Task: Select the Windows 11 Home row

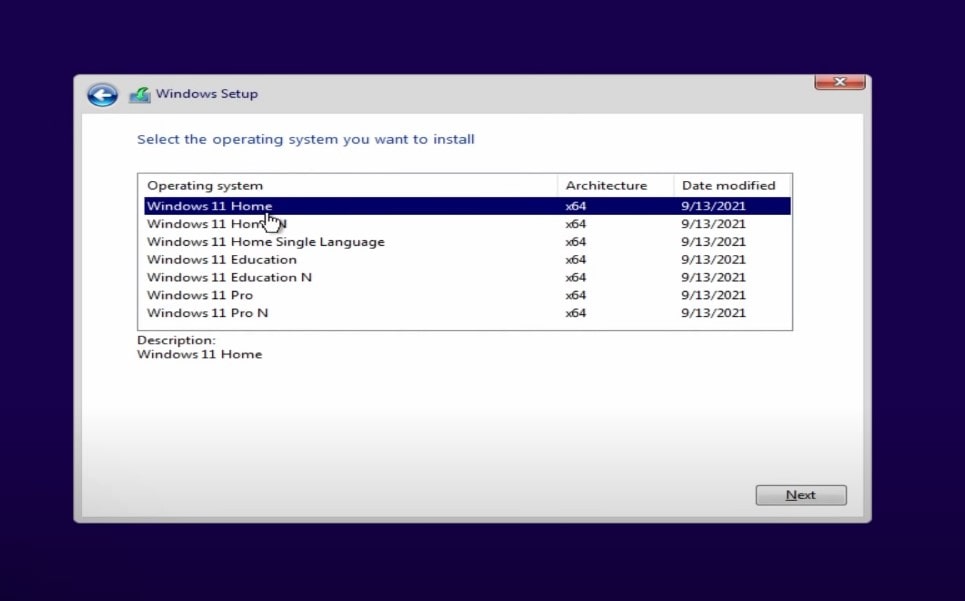Action: (467, 206)
